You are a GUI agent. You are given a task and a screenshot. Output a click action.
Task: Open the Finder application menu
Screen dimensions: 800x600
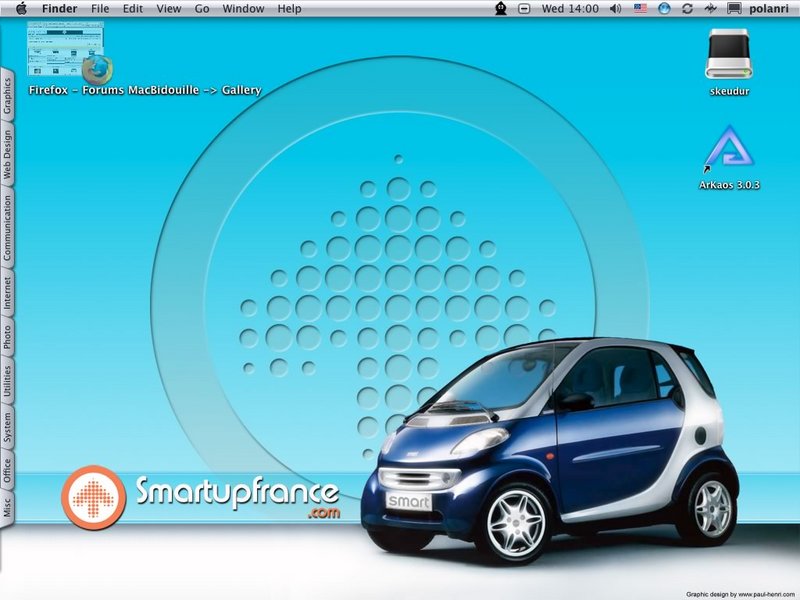59,9
